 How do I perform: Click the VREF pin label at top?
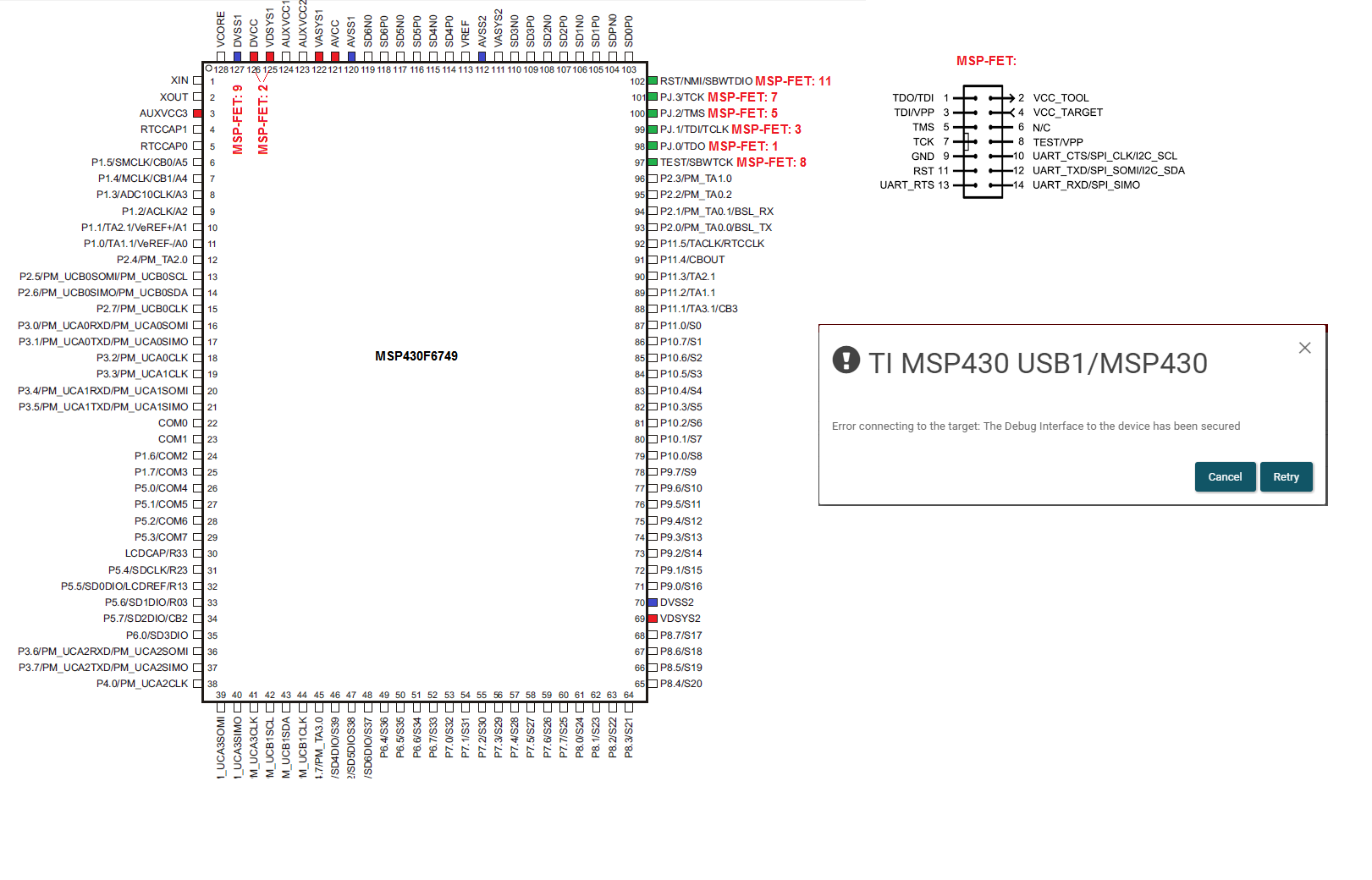(x=466, y=34)
